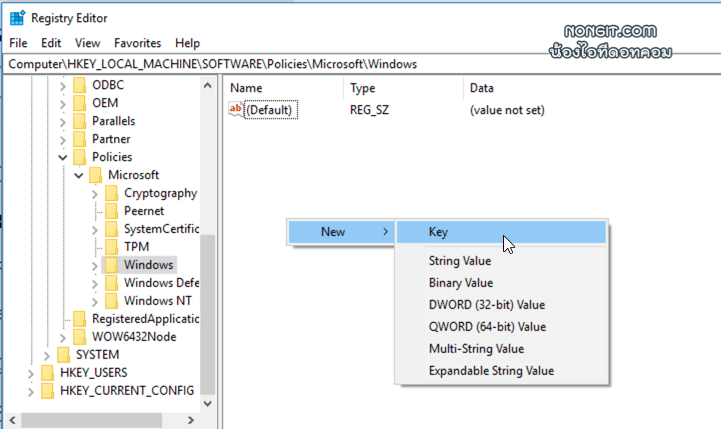Click the folder icon next to ODBC
The image size is (721, 429).
79,85
